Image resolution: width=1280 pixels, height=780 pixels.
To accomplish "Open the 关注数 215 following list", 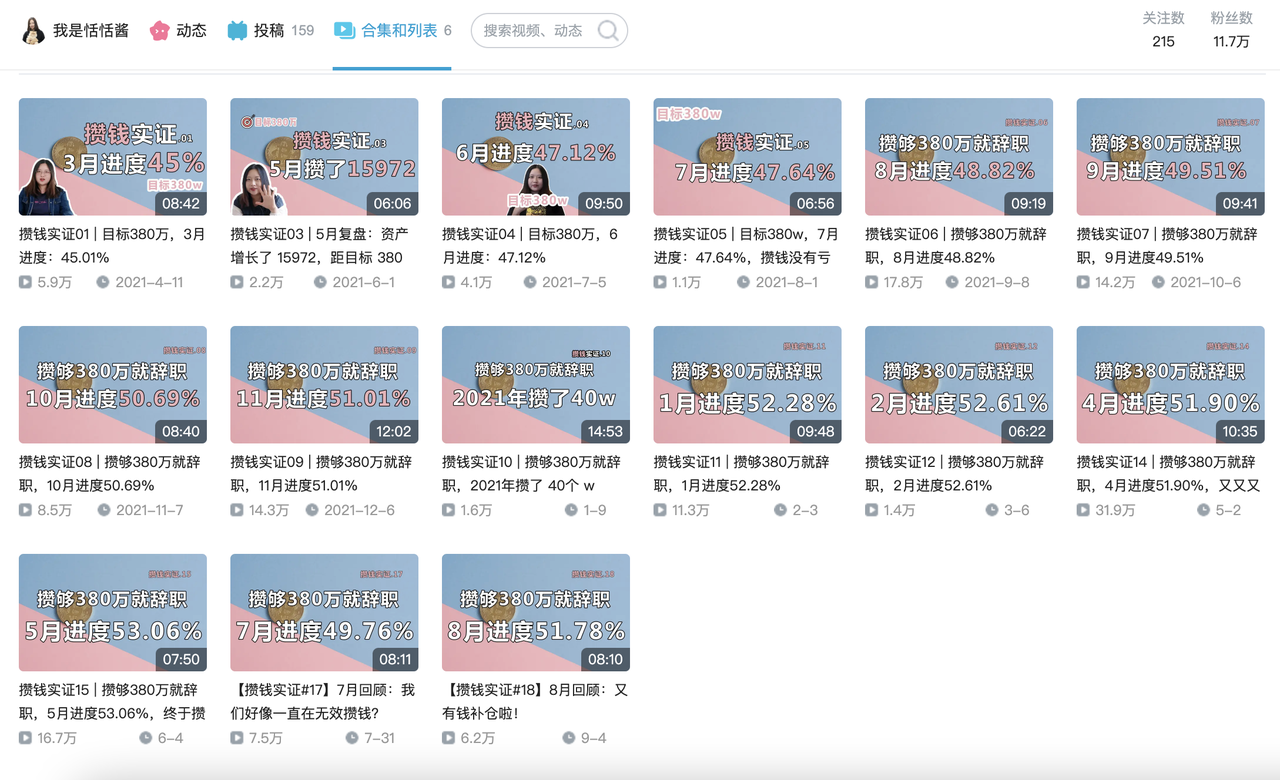I will point(1163,30).
